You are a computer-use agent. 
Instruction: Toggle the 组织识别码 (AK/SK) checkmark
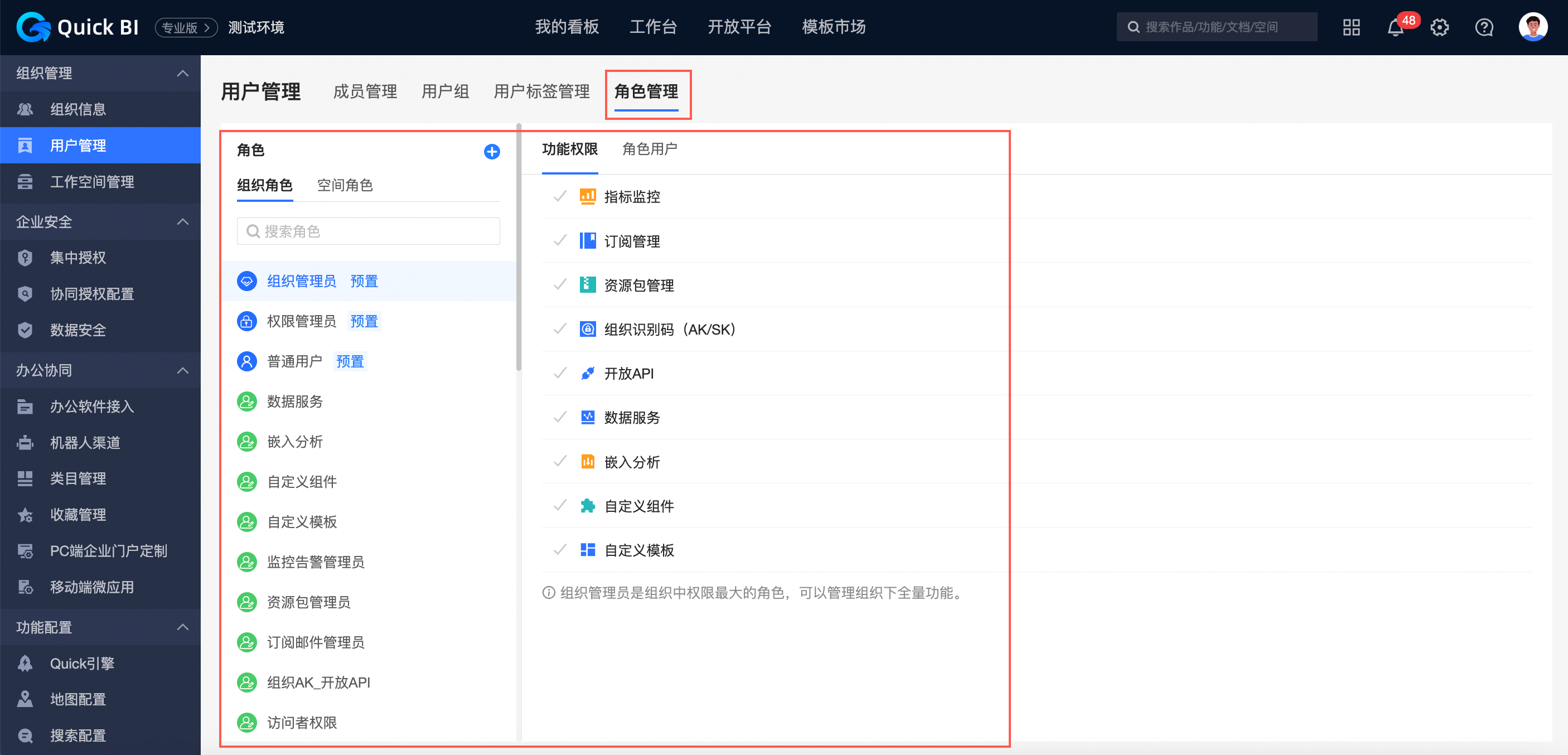560,330
